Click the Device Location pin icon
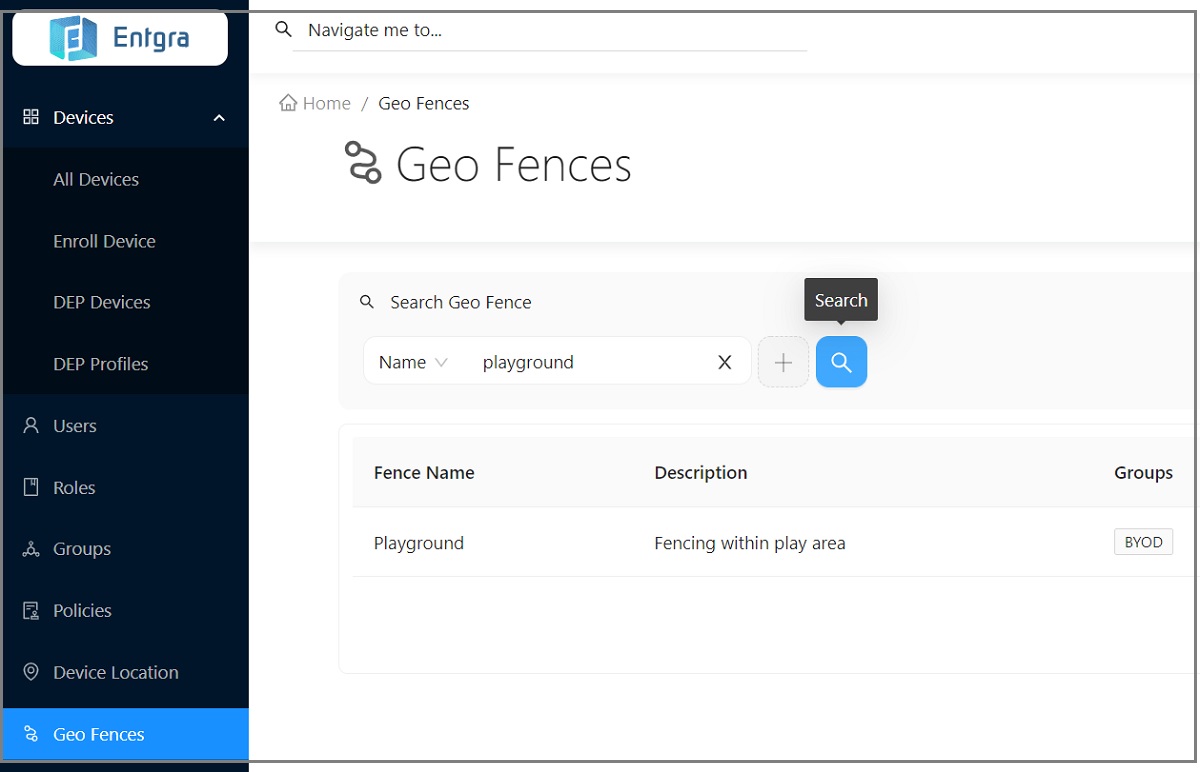Viewport: 1200px width, 772px height. (x=31, y=672)
